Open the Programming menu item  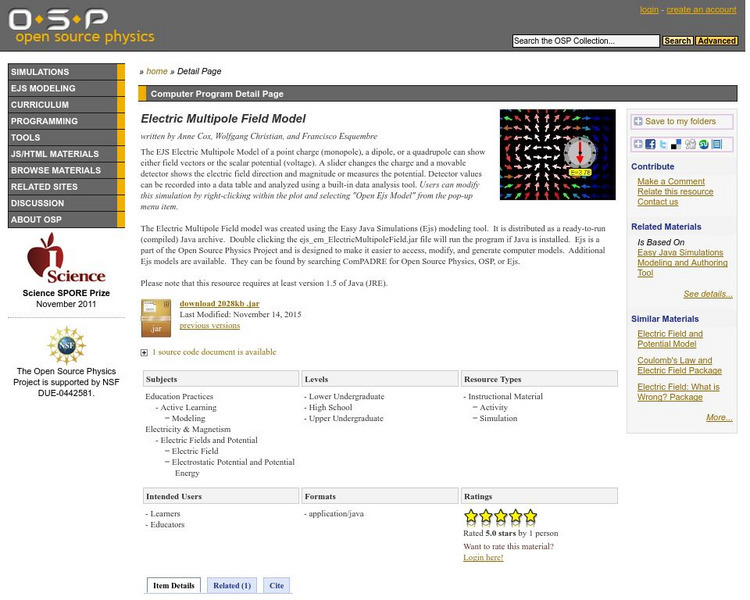66,121
